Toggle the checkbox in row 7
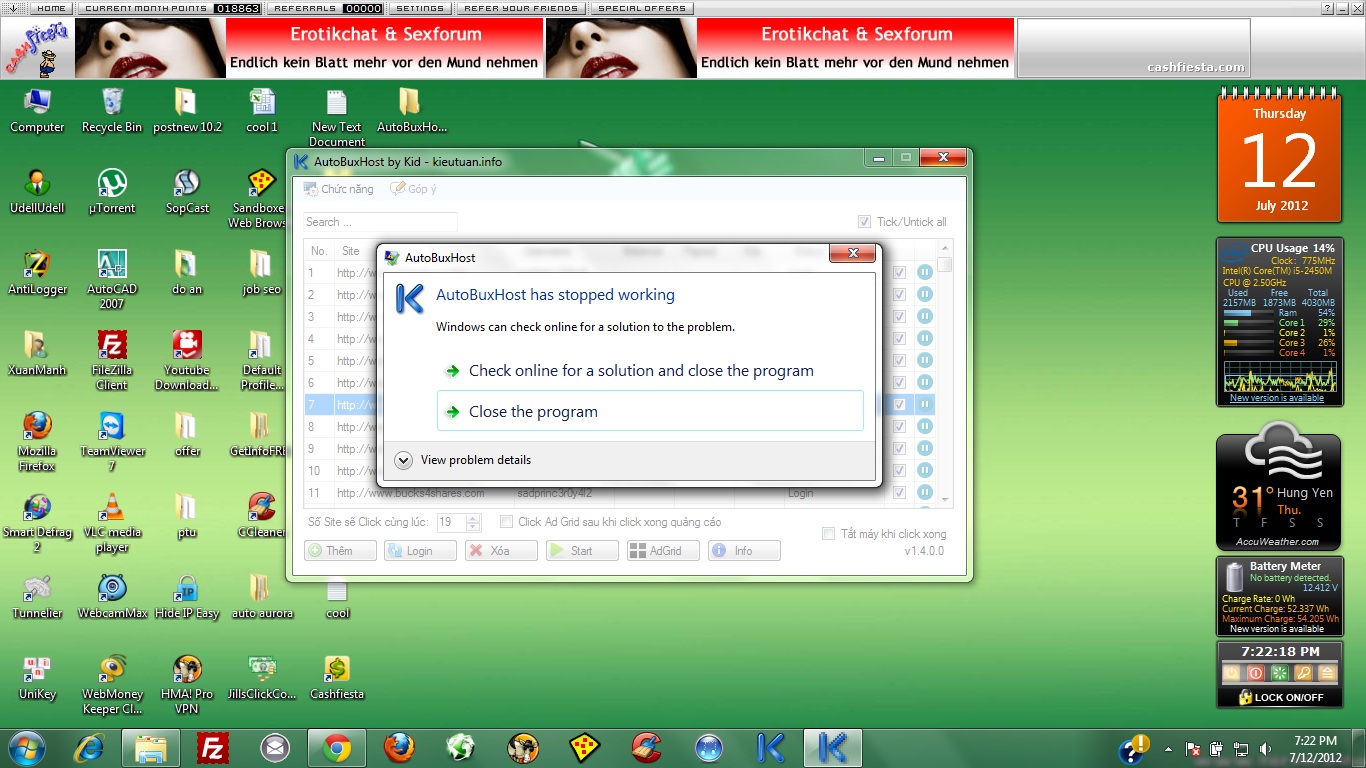 point(900,405)
